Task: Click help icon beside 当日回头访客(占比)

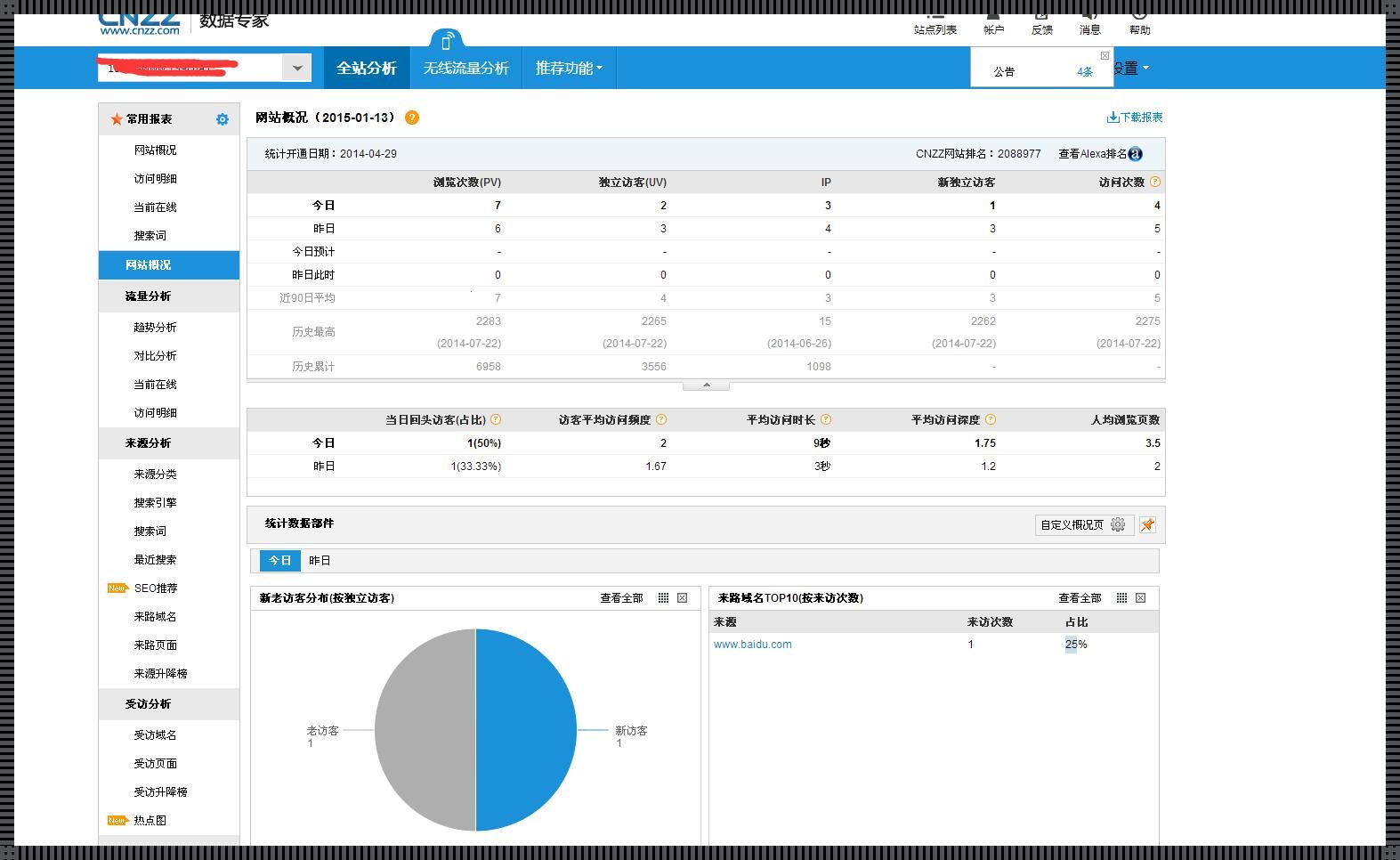Action: [x=496, y=419]
